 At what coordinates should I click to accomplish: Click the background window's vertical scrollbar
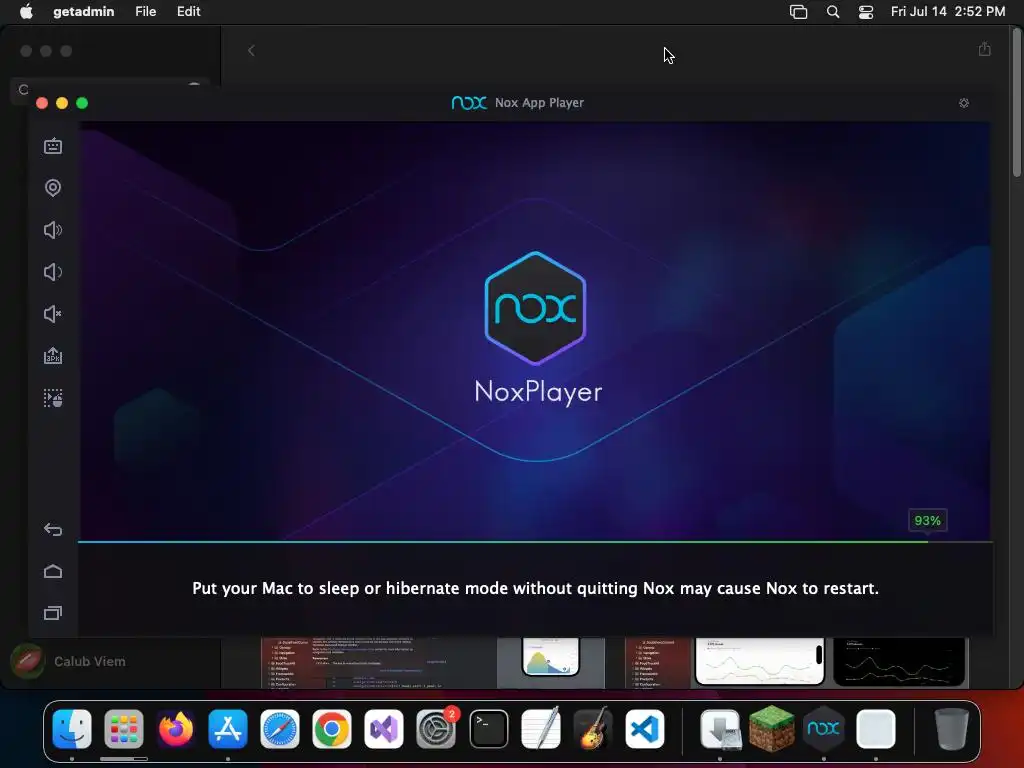click(1017, 103)
